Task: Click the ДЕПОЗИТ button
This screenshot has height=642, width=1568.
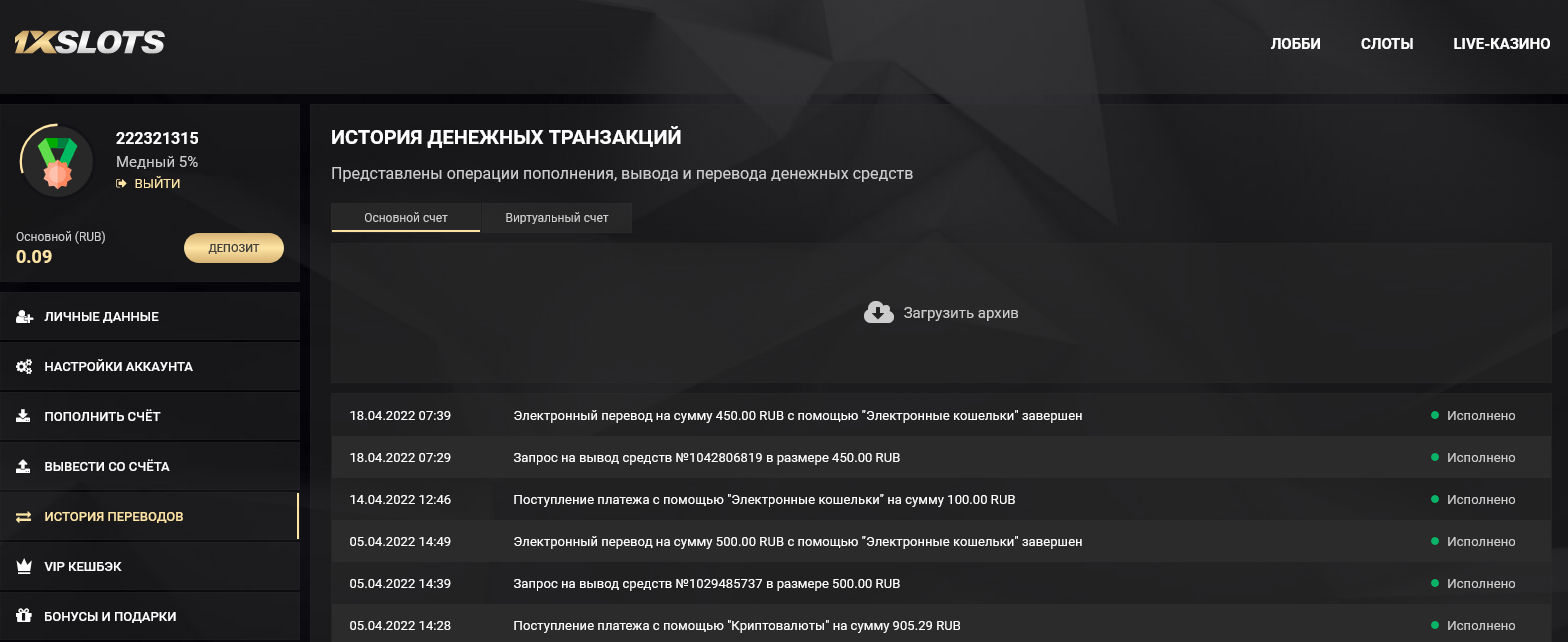Action: [234, 248]
